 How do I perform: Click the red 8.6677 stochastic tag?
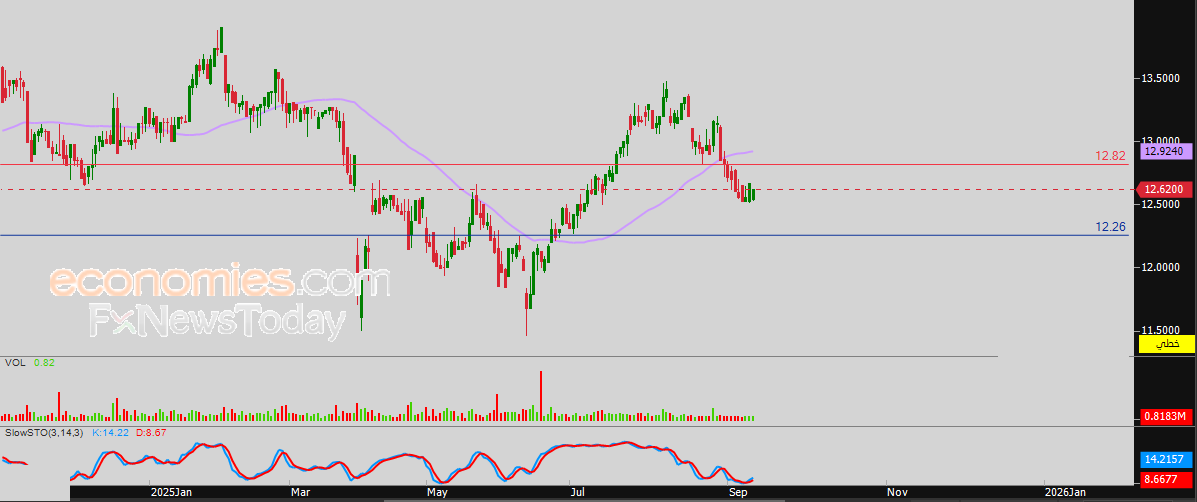coord(1166,480)
